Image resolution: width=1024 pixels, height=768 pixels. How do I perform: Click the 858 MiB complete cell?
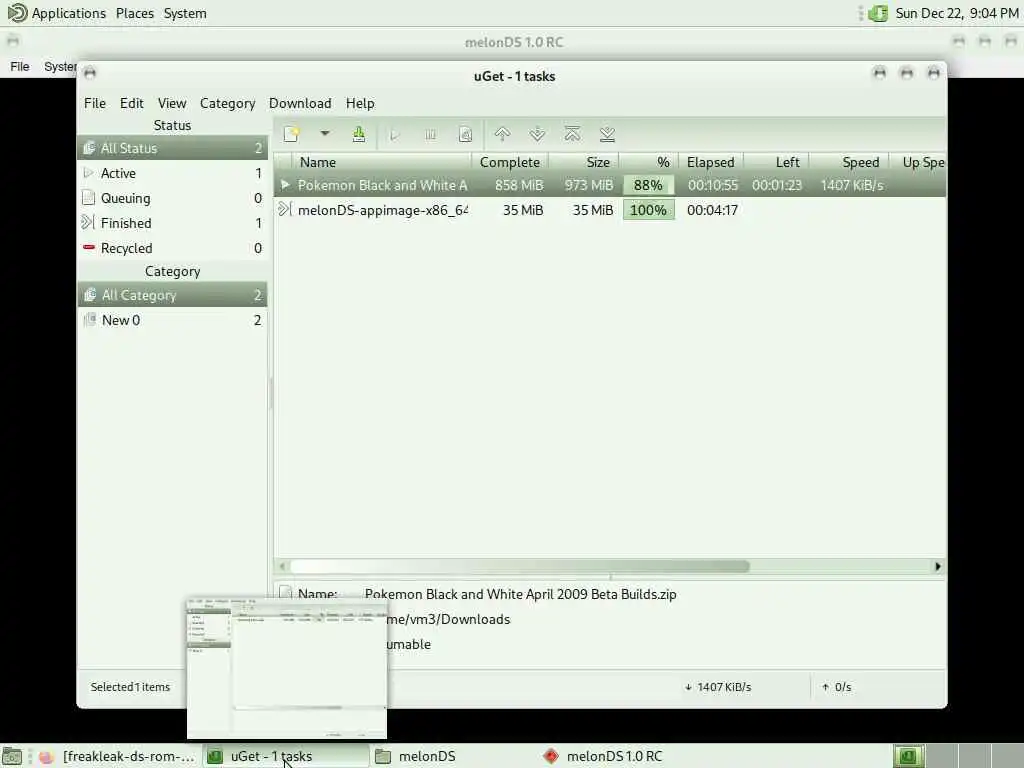tap(519, 185)
